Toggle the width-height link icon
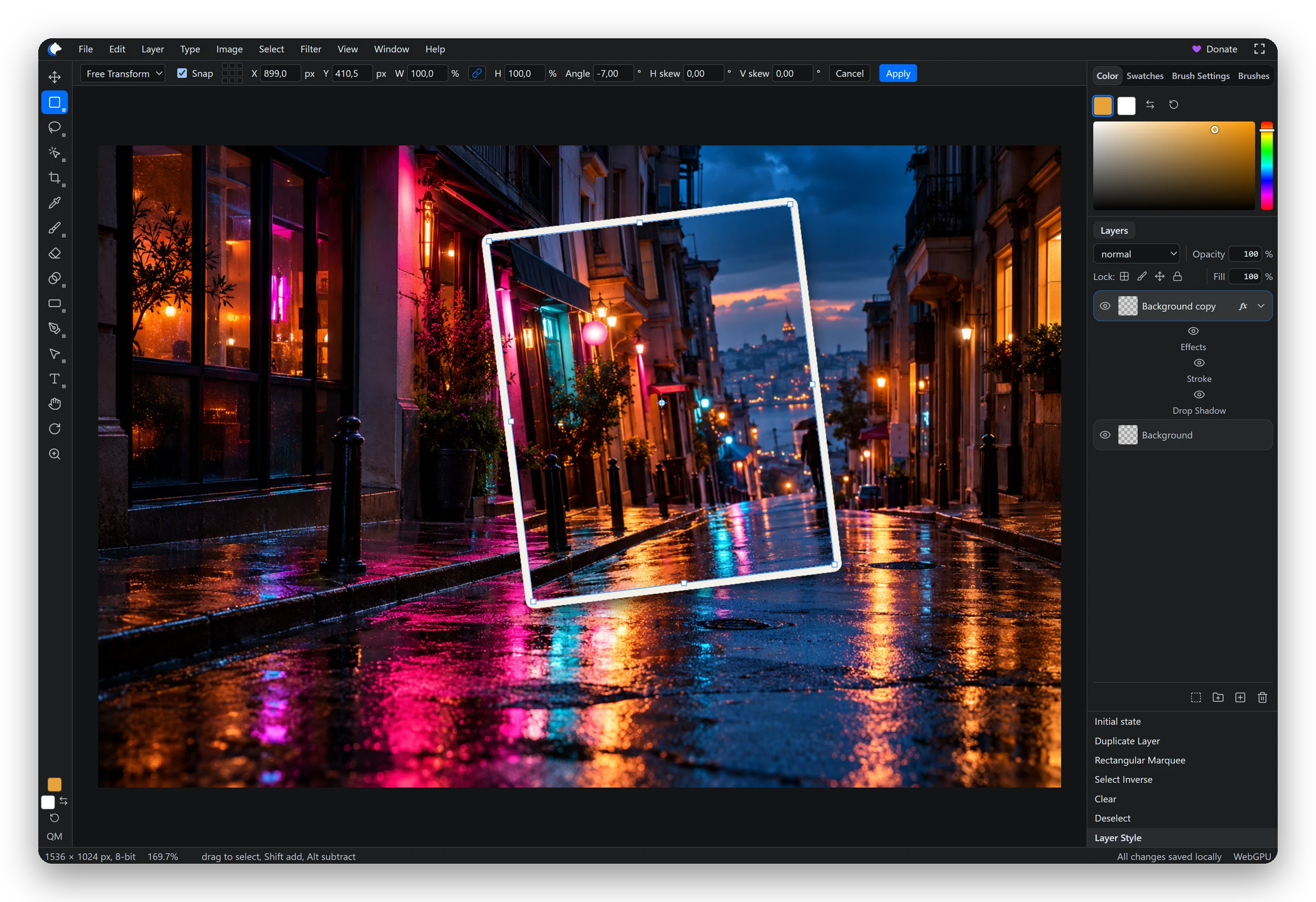Screen dimensions: 1316x902 [x=477, y=73]
